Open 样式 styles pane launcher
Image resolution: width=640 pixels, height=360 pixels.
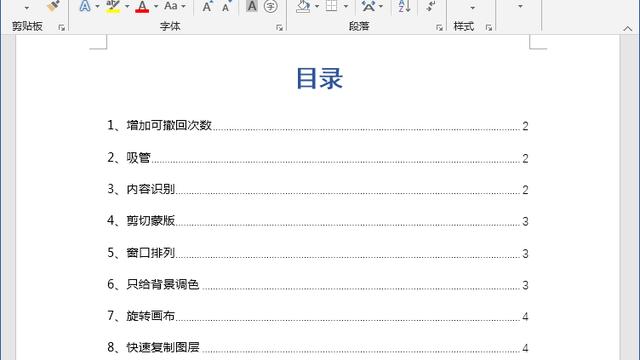coord(489,27)
